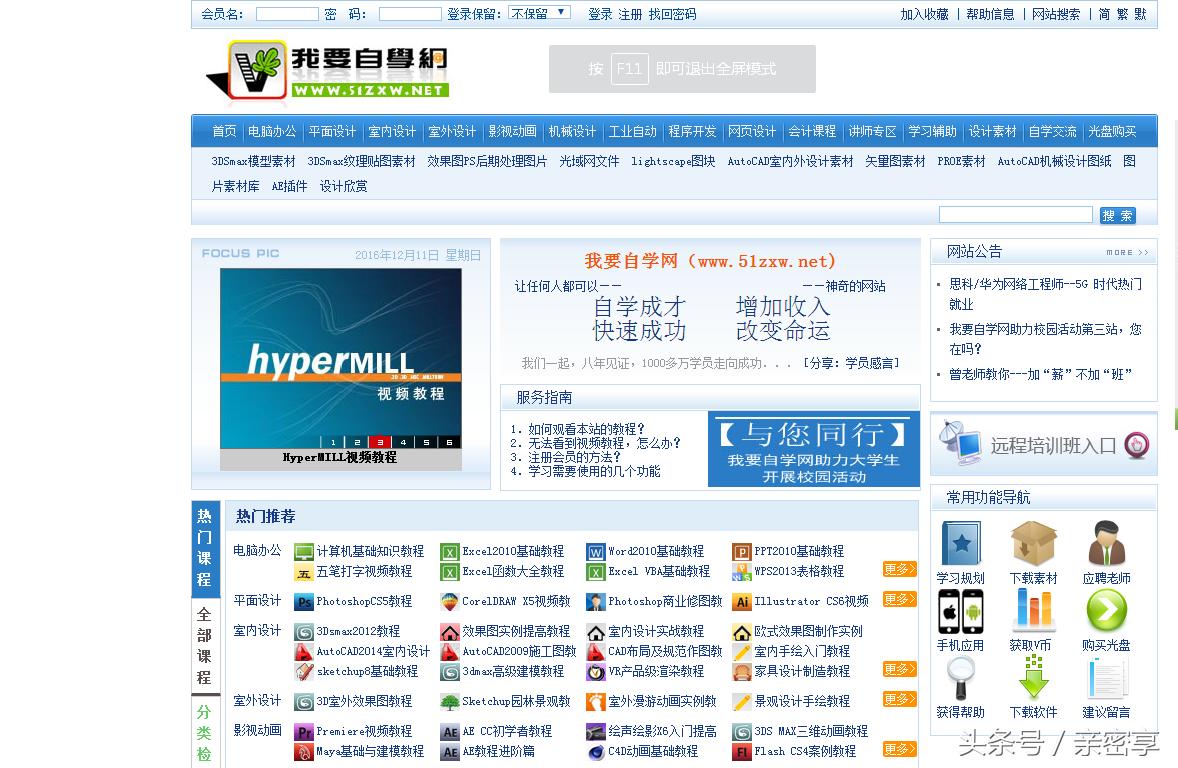Click the tree icon beside Sketchup园林景观教
The height and width of the screenshot is (768, 1178).
click(449, 702)
